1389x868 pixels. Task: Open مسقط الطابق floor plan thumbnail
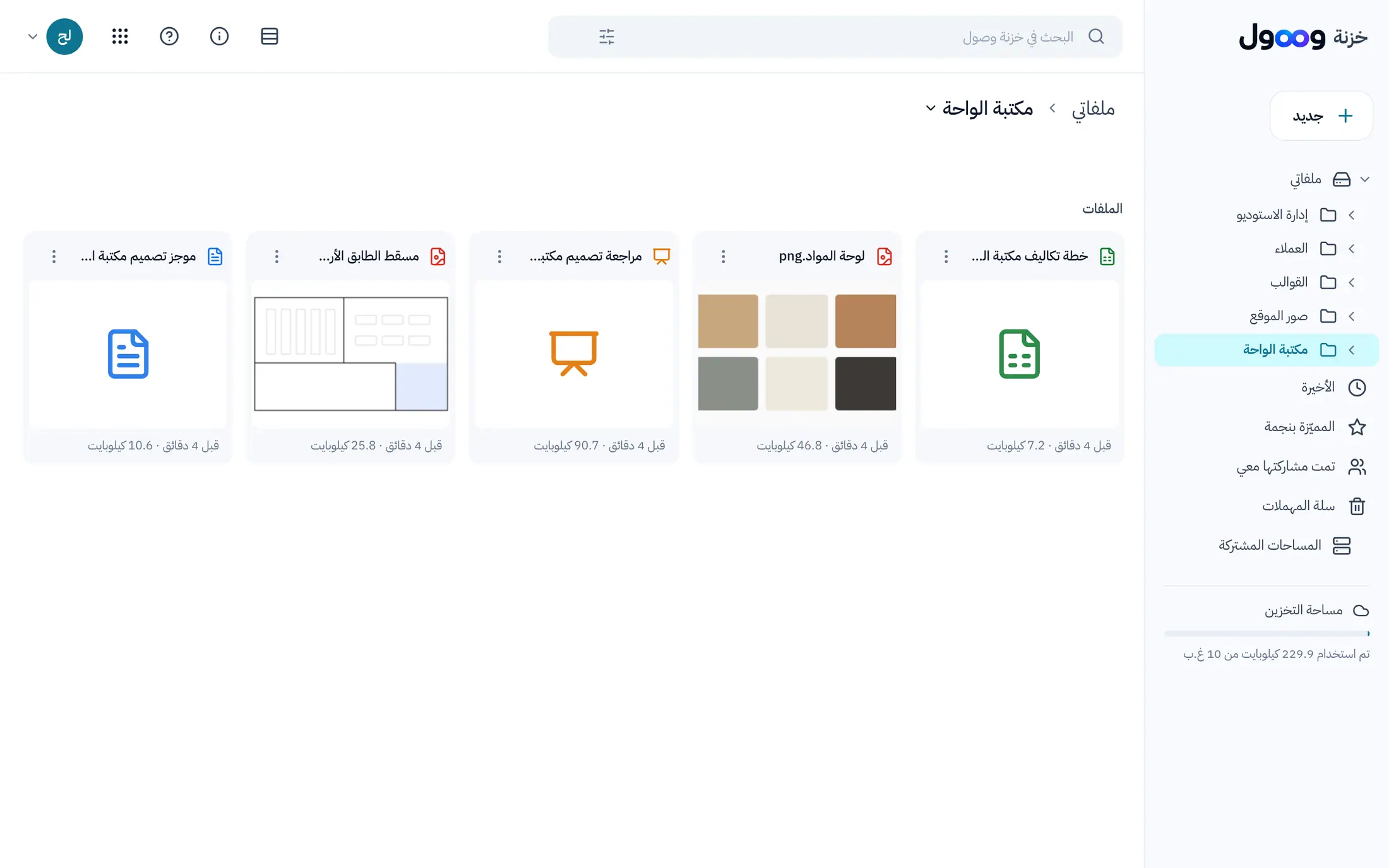pyautogui.click(x=351, y=353)
